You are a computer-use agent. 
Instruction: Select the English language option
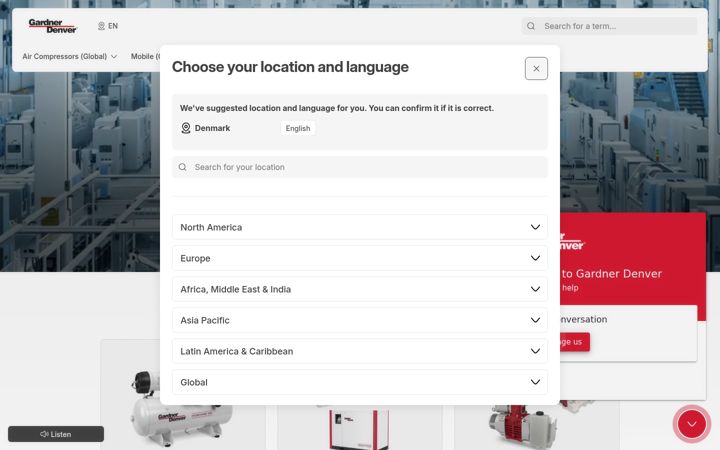(x=298, y=129)
